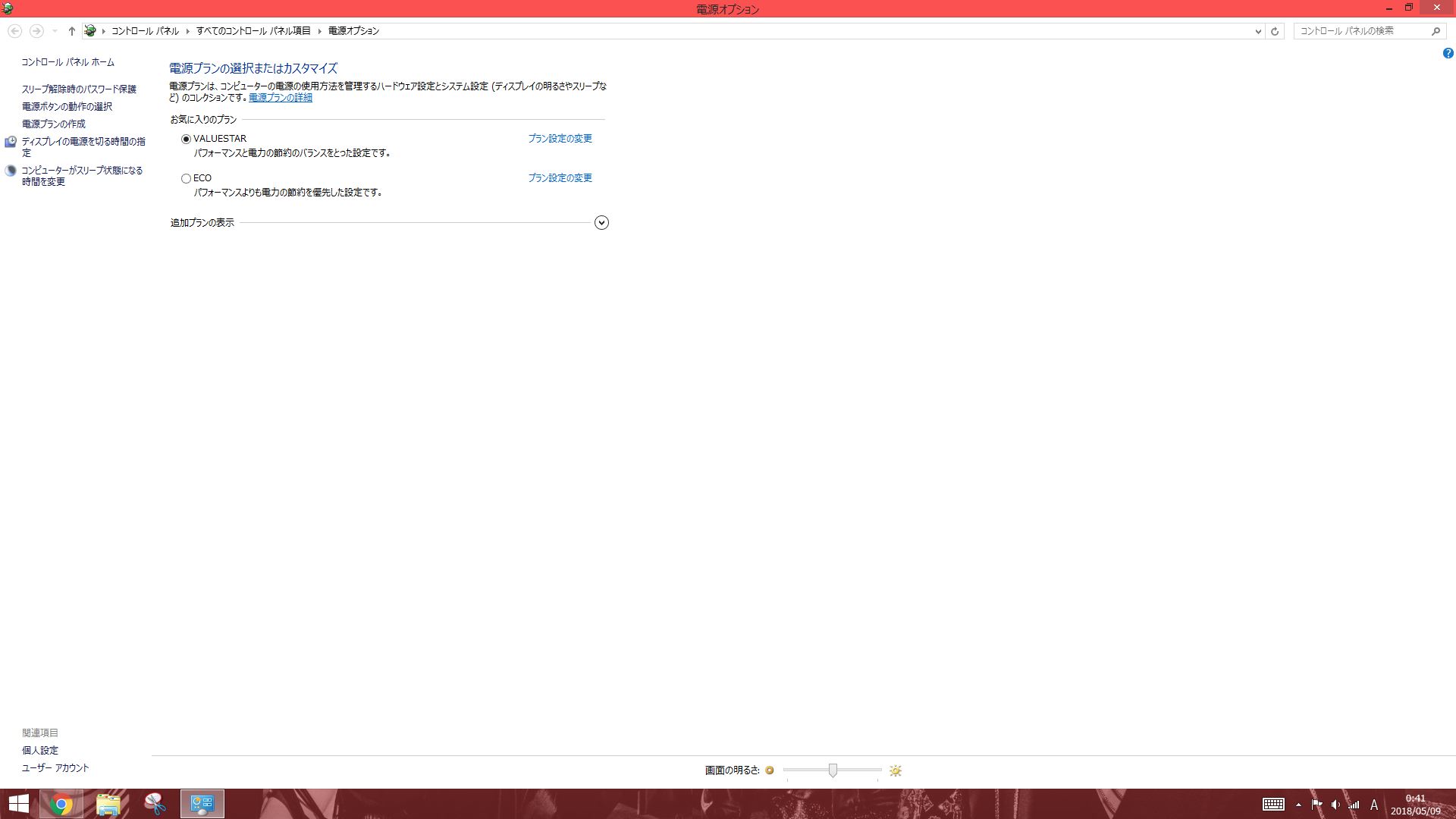The height and width of the screenshot is (819, 1456).
Task: Select the VALUESTAR power plan
Action: click(186, 139)
